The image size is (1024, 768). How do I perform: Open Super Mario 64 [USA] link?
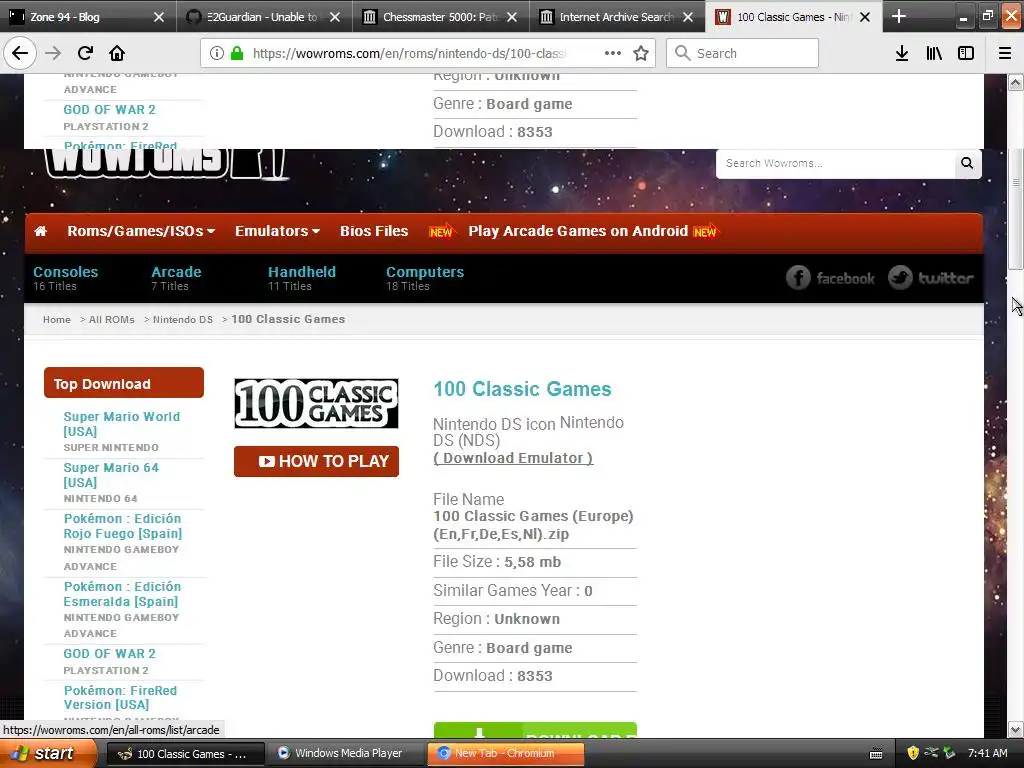pyautogui.click(x=111, y=475)
